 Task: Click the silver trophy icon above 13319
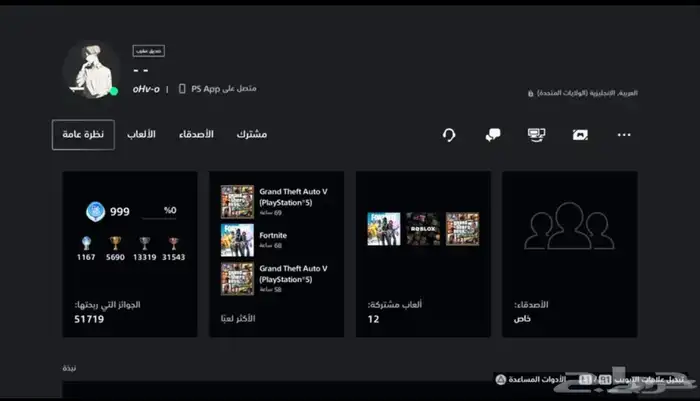click(x=145, y=243)
